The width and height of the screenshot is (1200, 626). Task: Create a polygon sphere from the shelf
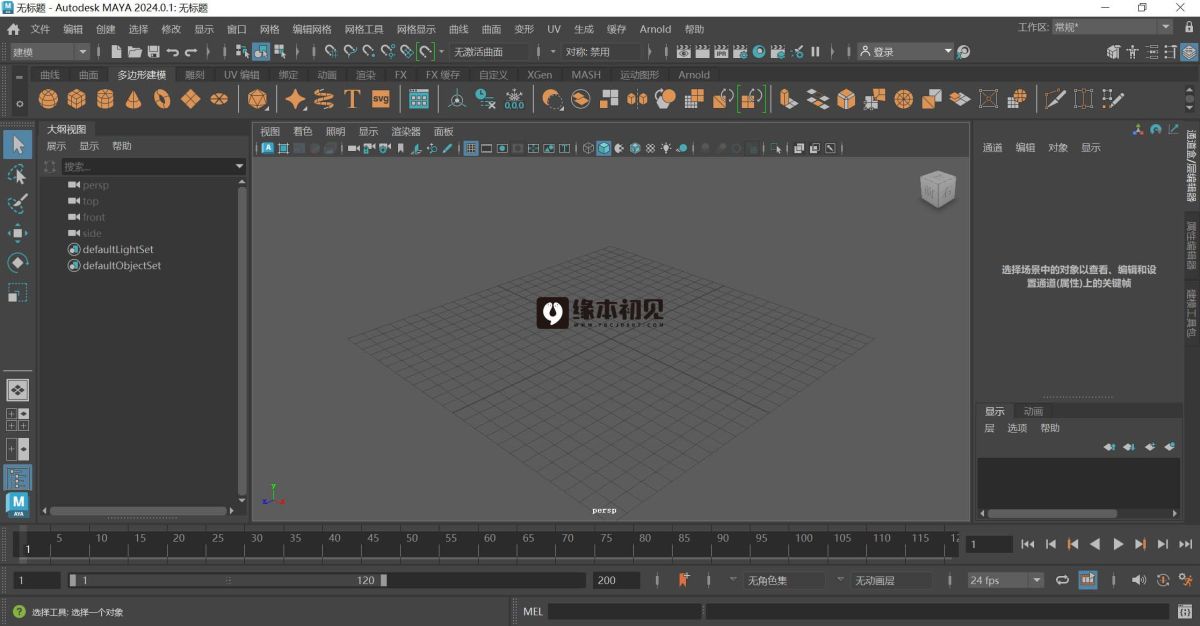click(x=48, y=99)
